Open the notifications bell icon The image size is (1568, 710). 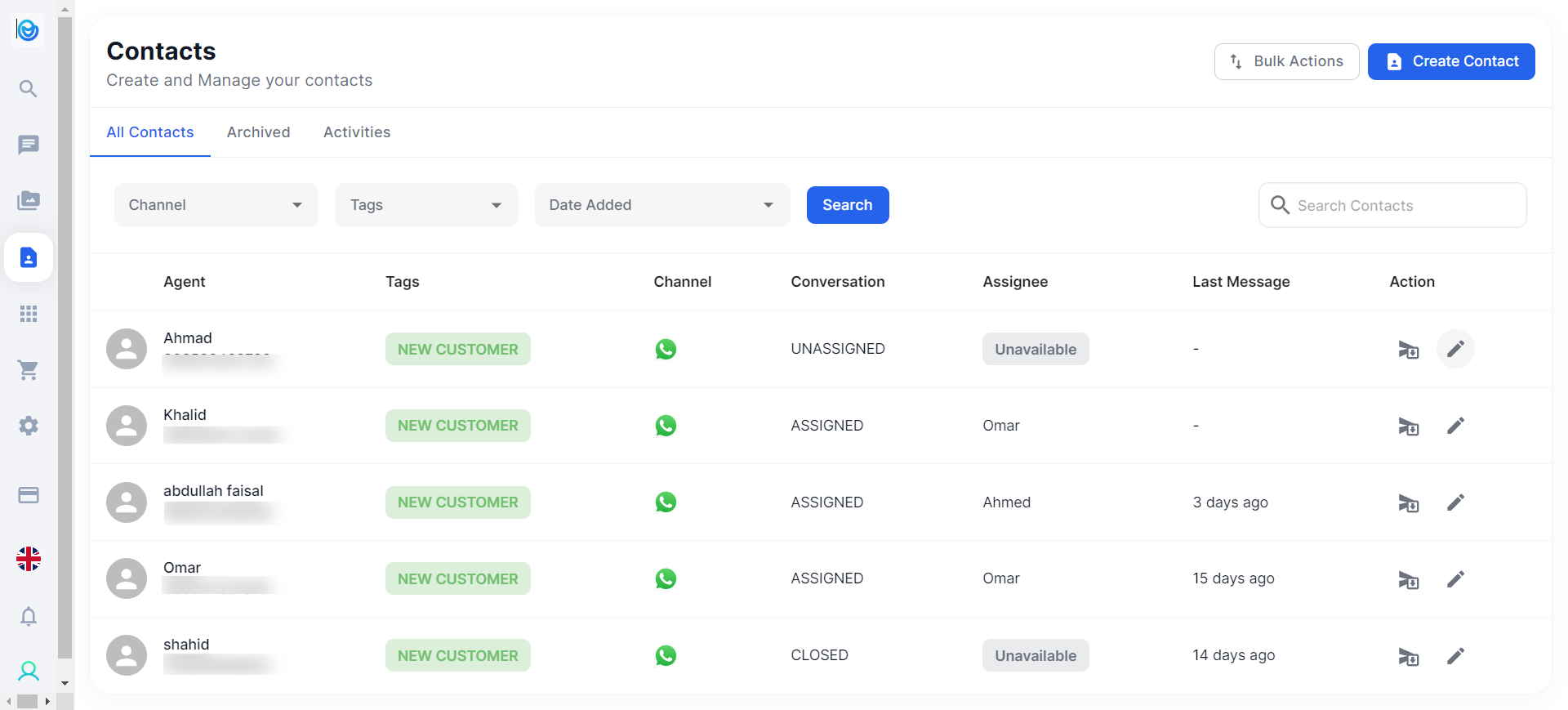(x=29, y=616)
